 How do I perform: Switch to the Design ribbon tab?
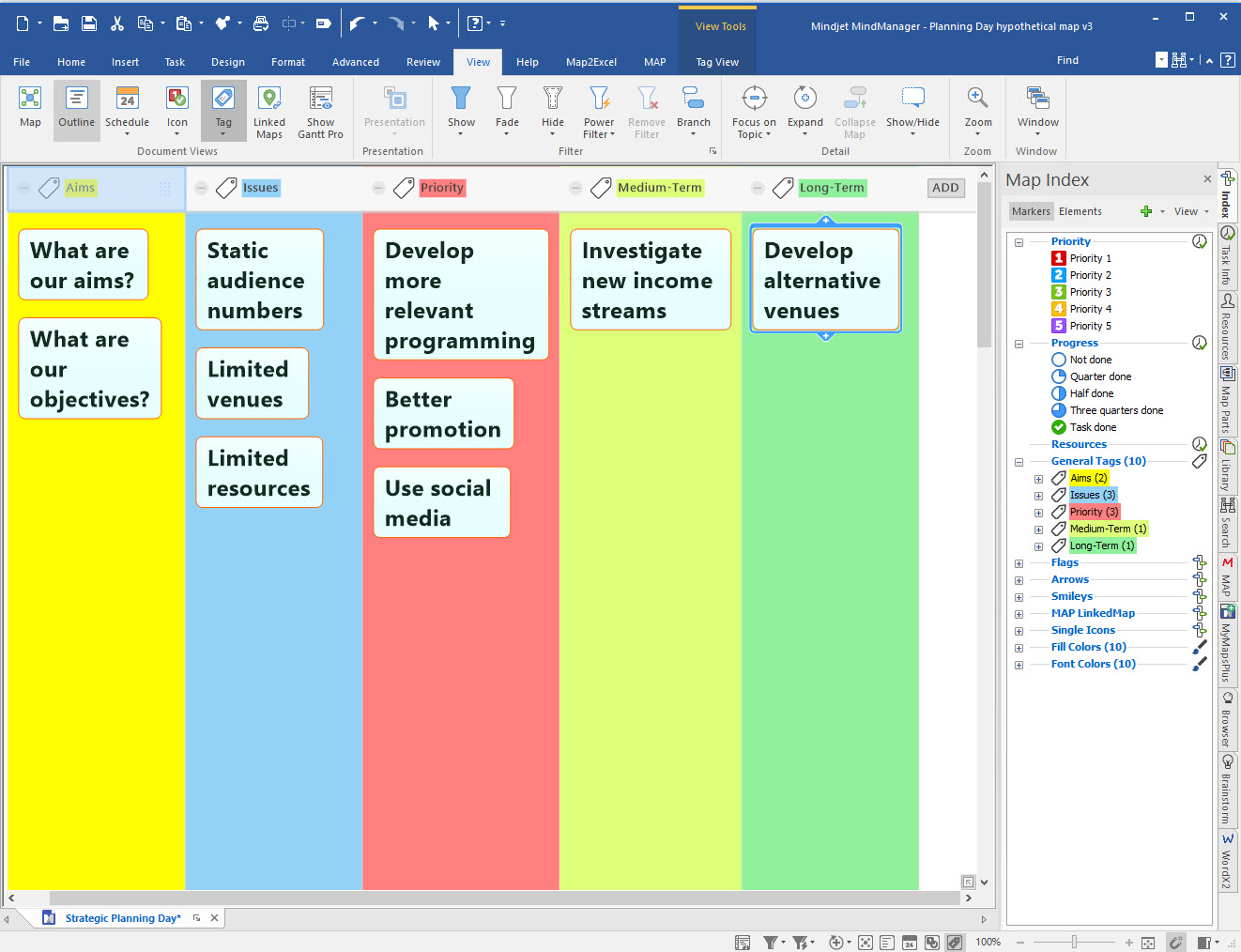(228, 62)
